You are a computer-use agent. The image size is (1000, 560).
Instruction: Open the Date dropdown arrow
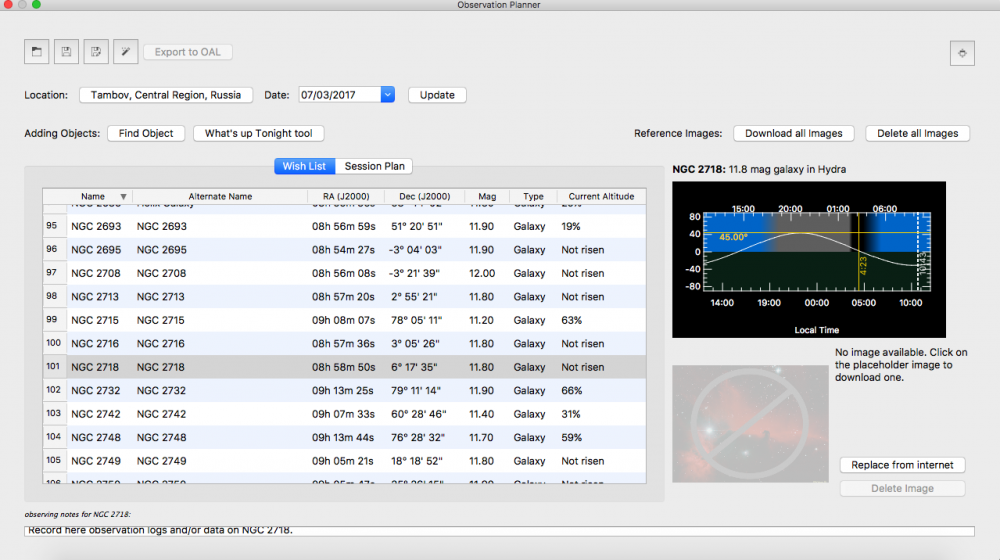click(x=387, y=94)
